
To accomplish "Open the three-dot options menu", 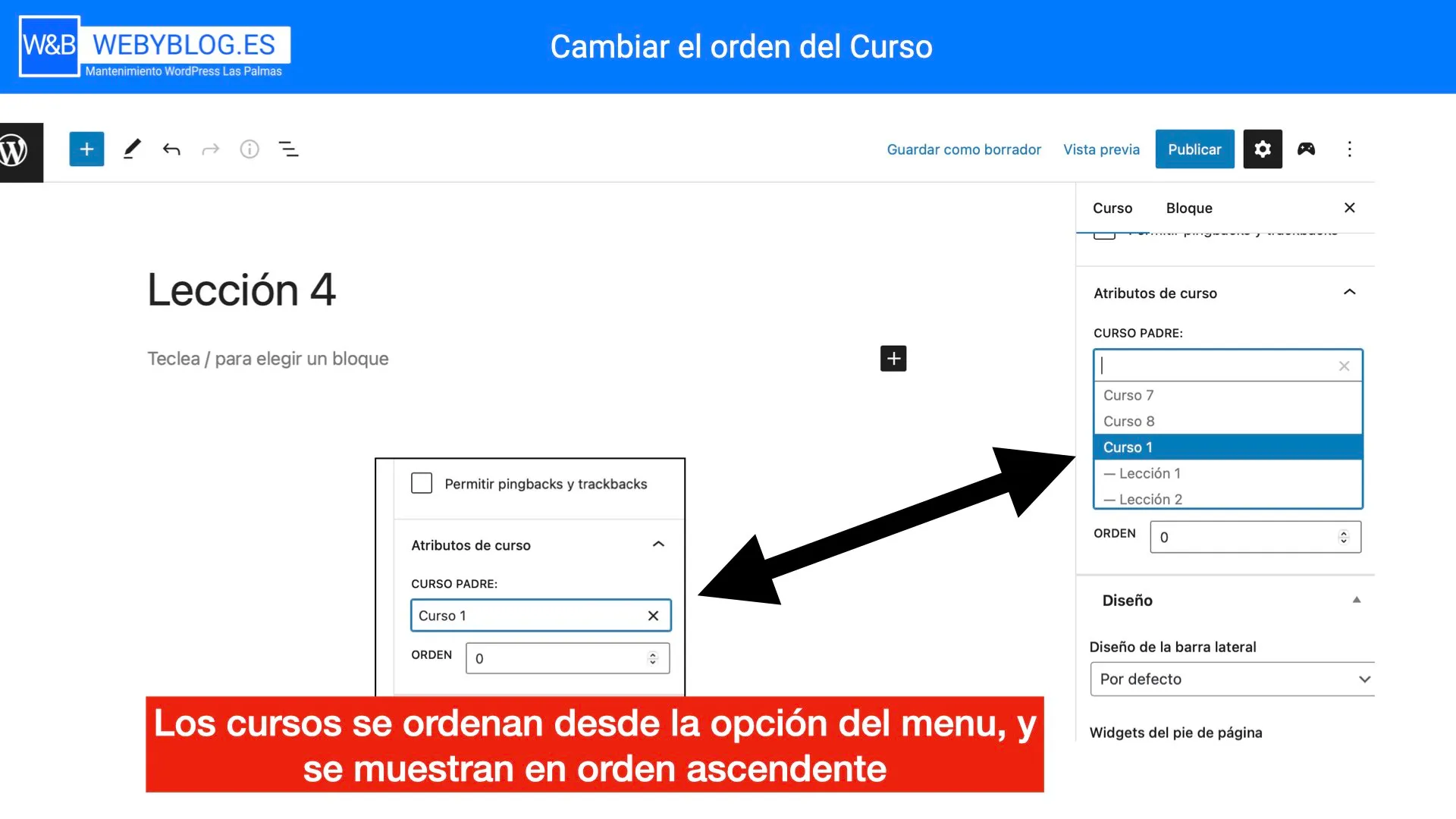I will [x=1349, y=149].
